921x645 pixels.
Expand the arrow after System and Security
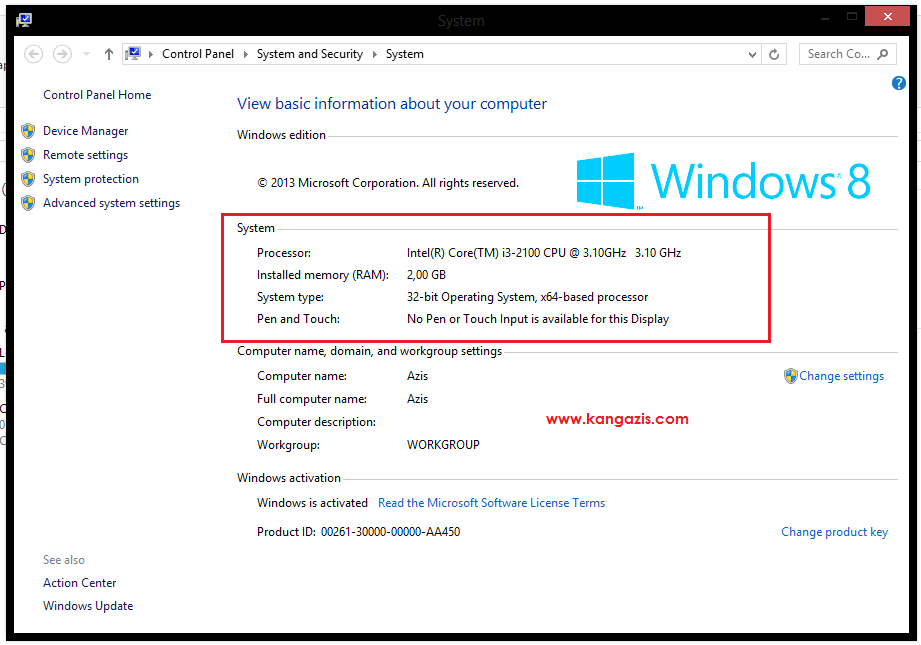click(375, 54)
